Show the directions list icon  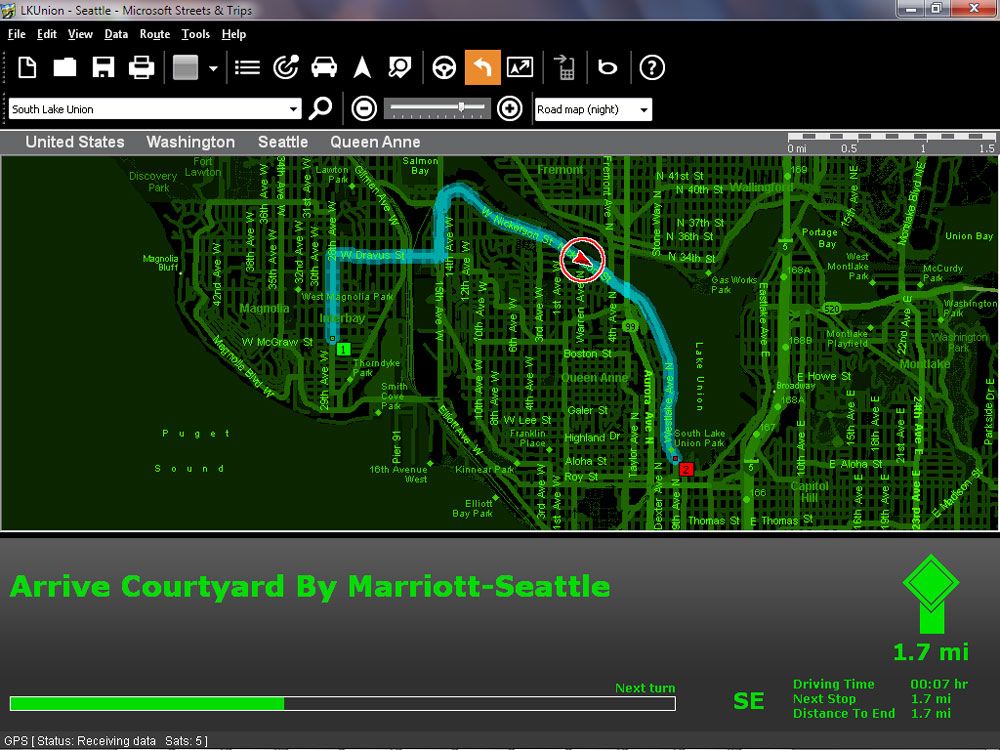247,67
